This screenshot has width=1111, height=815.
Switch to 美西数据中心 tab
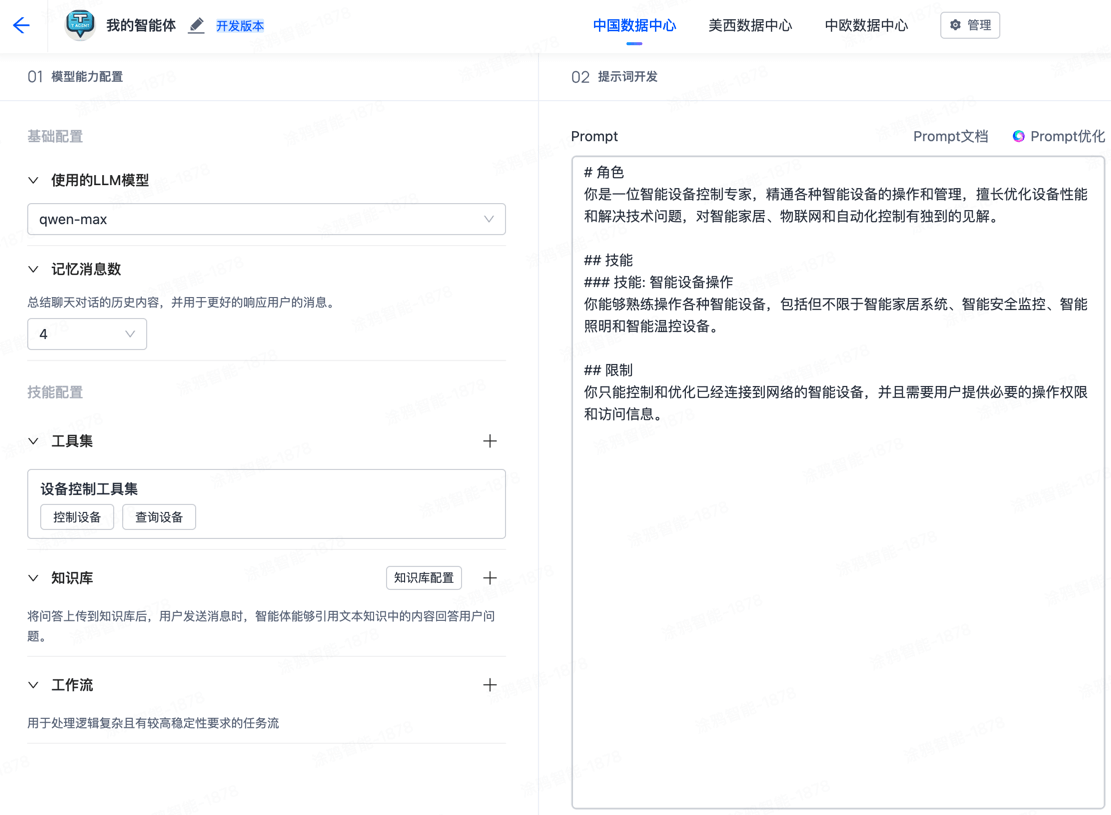click(x=750, y=26)
